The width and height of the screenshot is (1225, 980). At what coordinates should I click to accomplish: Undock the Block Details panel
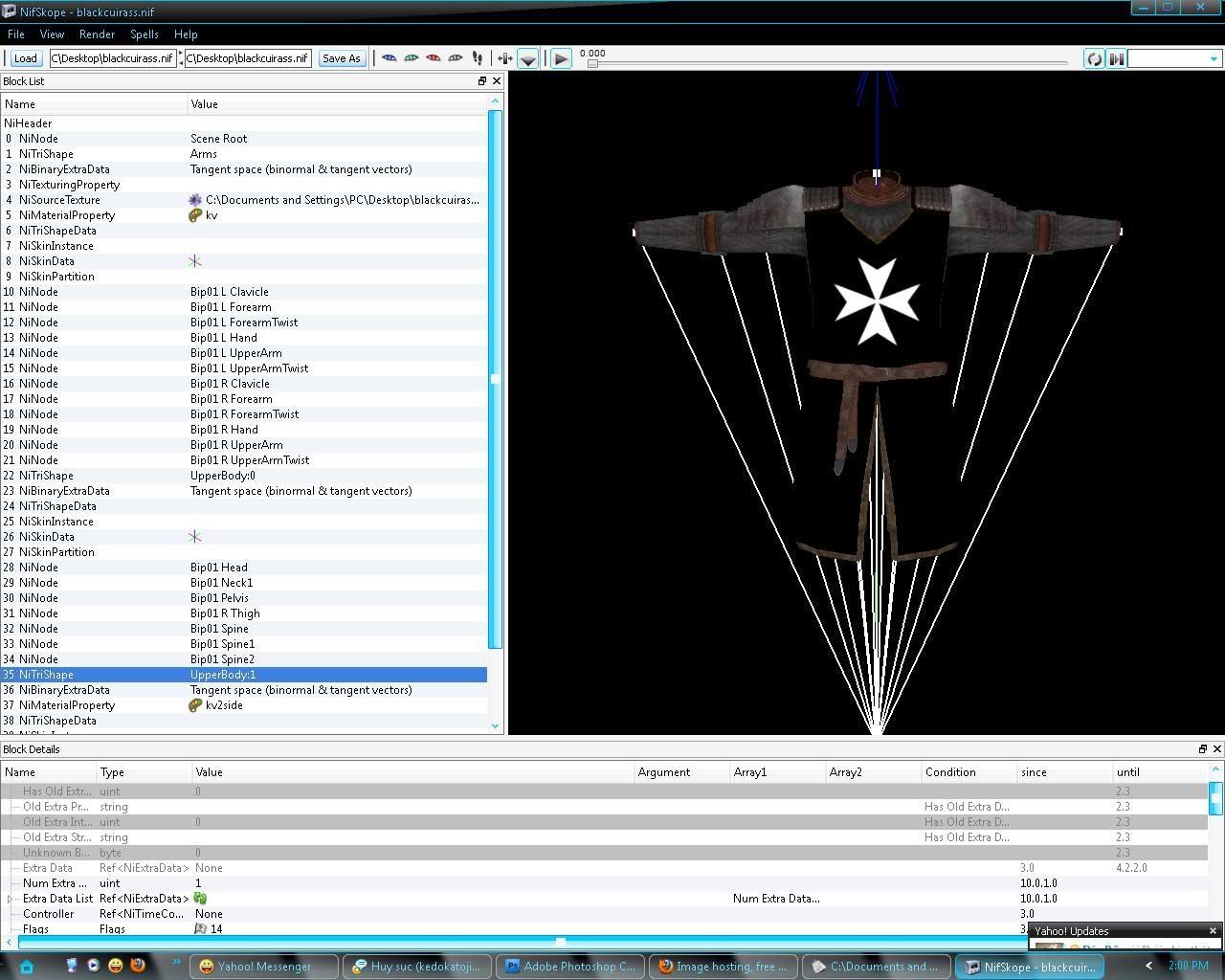[x=1203, y=749]
